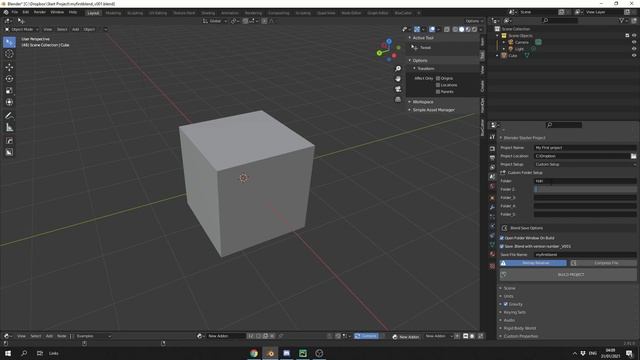Select wireframe viewport shading icon
This screenshot has width=640, height=360.
pos(455,29)
